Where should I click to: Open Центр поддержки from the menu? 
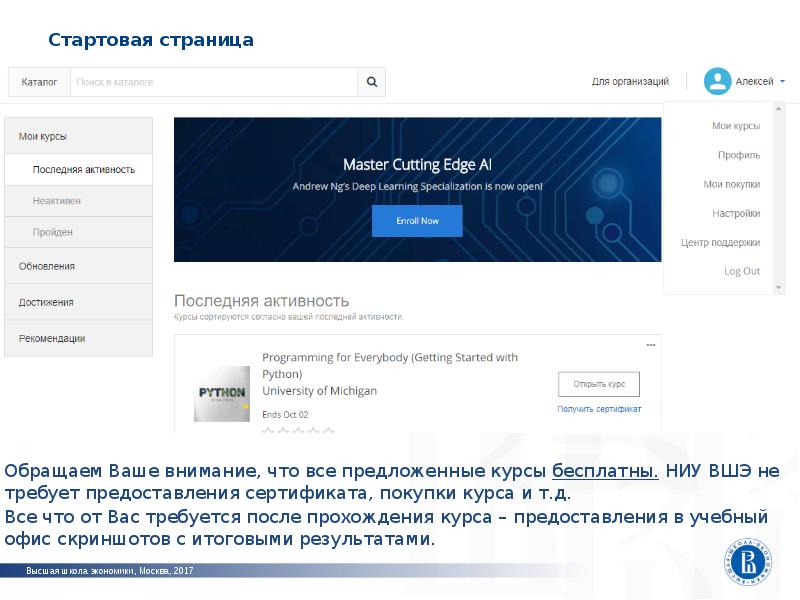tap(720, 242)
